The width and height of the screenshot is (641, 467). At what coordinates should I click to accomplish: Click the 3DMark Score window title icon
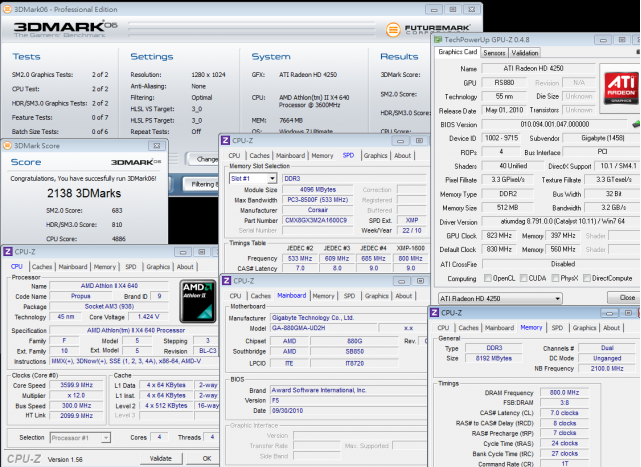pyautogui.click(x=7, y=146)
